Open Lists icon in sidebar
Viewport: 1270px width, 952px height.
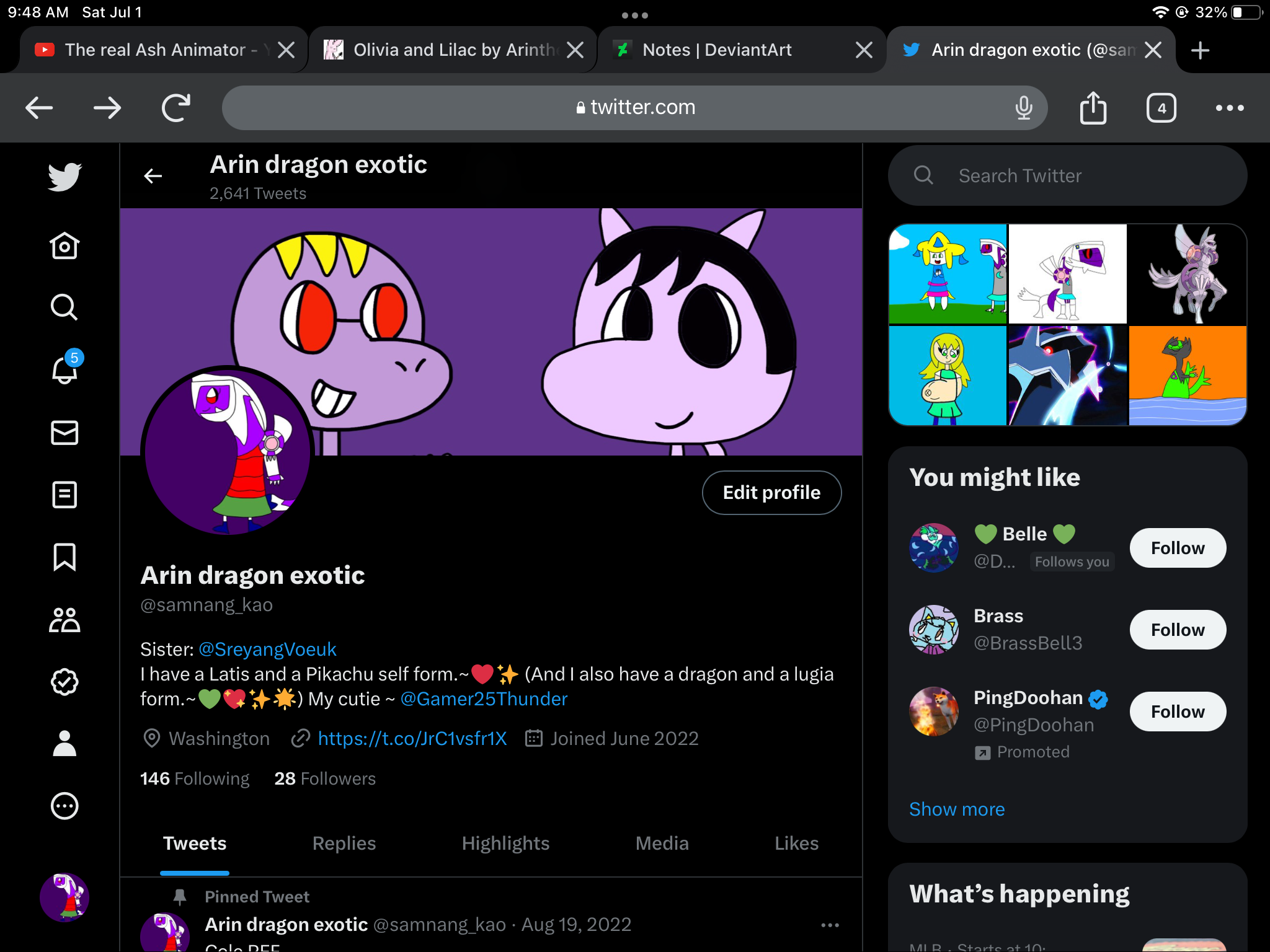(64, 495)
